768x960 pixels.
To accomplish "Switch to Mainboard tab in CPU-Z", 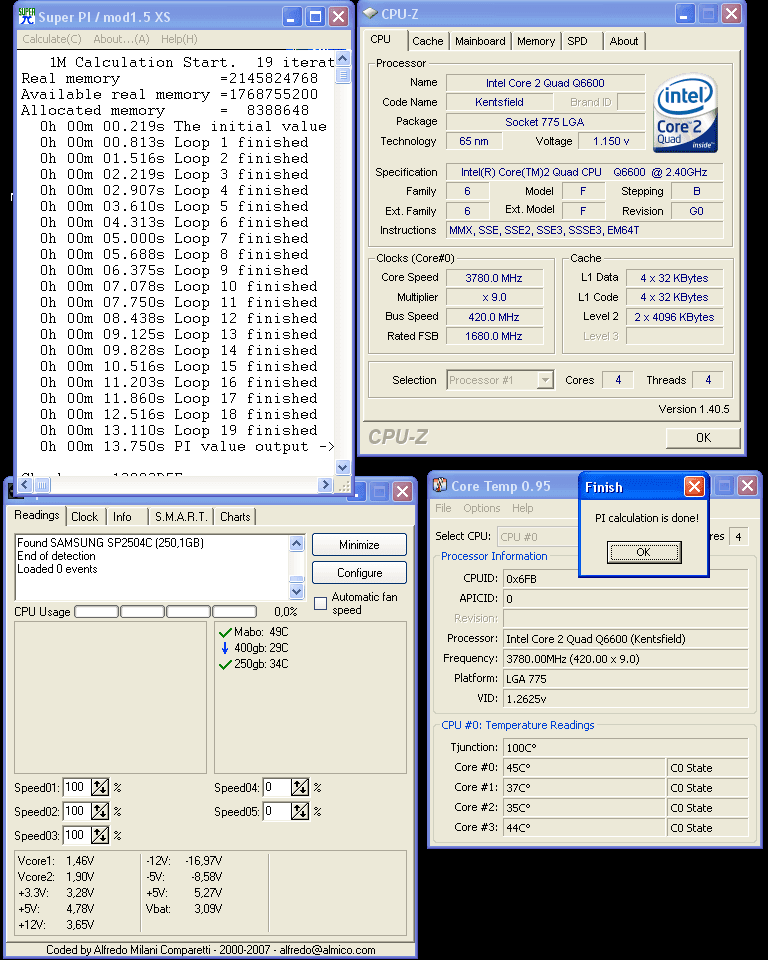I will click(480, 41).
